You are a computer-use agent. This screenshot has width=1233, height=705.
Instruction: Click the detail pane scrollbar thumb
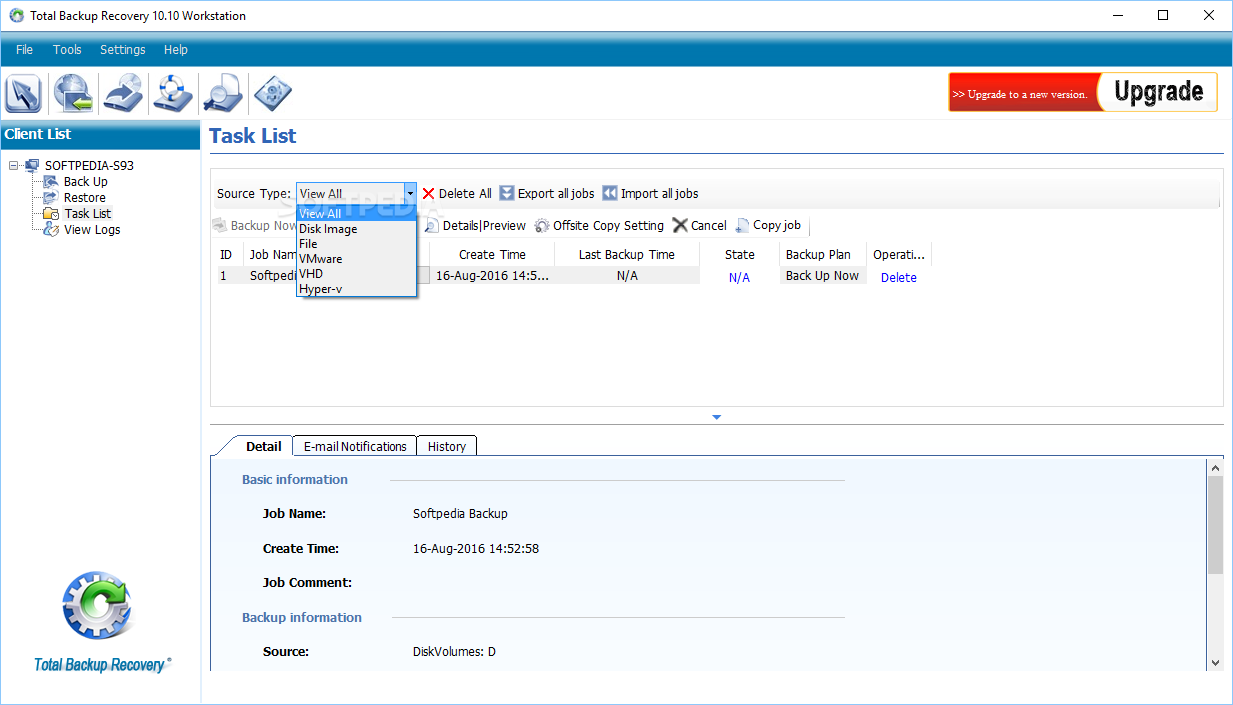1215,525
